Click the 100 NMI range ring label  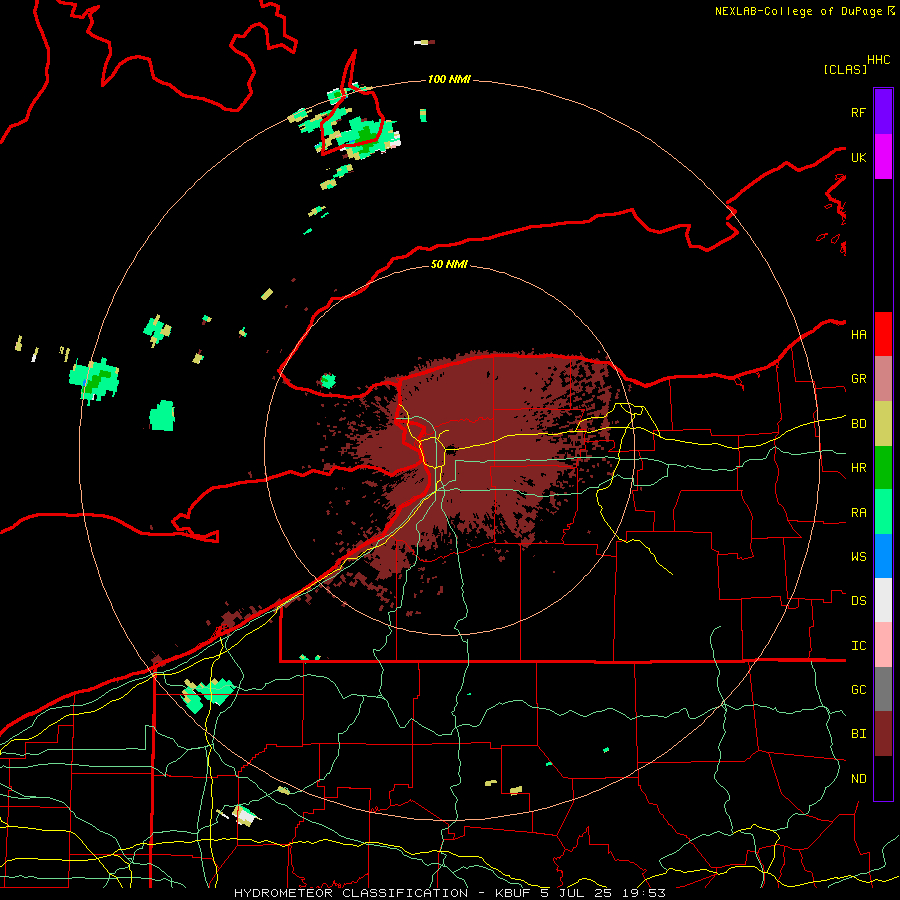[x=449, y=79]
